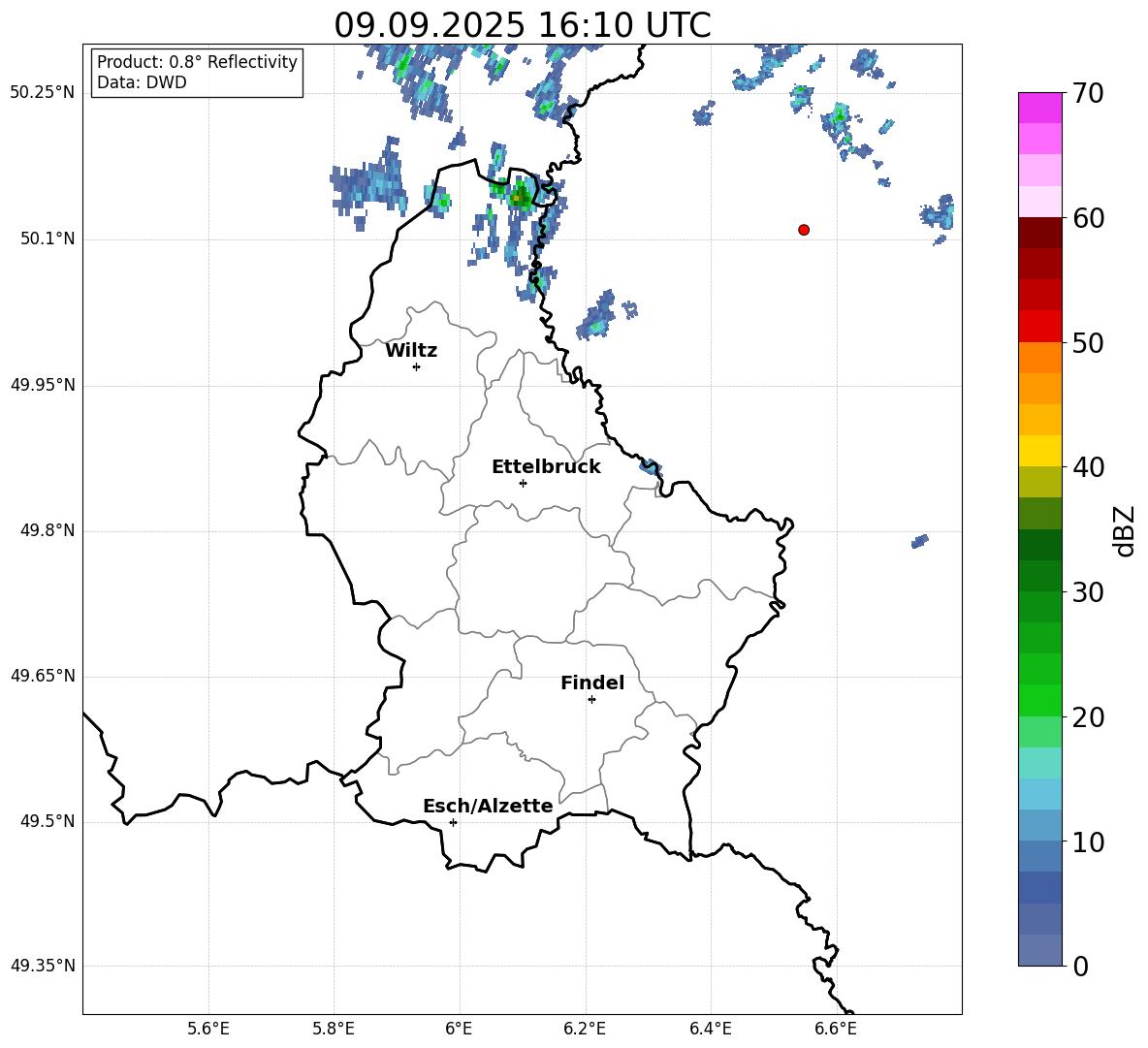This screenshot has width=1148, height=1048.
Task: Click the 6.6°E longitude label
Action: tap(836, 1029)
